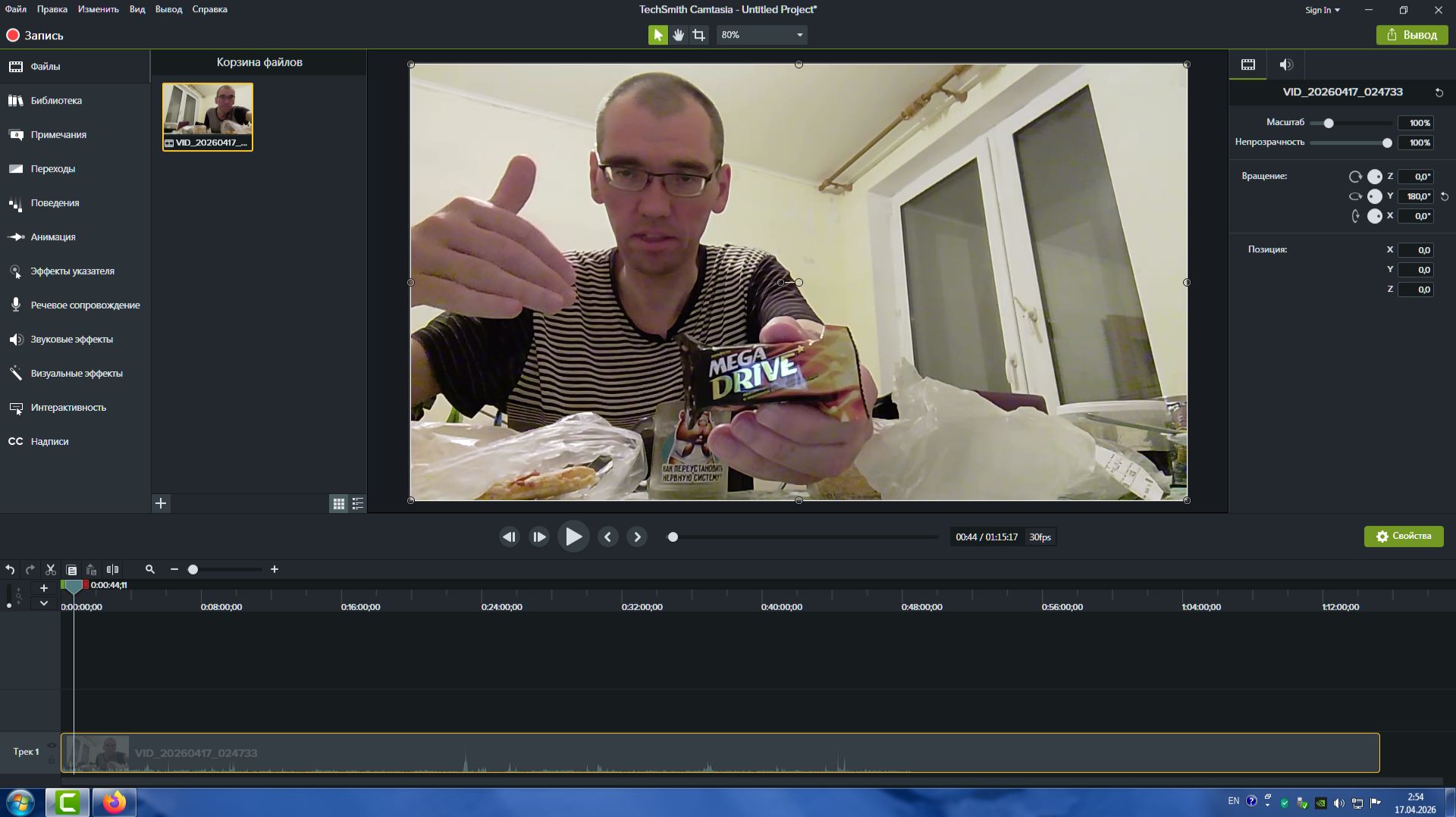
Task: Cut the selection with scissors icon
Action: coord(51,569)
